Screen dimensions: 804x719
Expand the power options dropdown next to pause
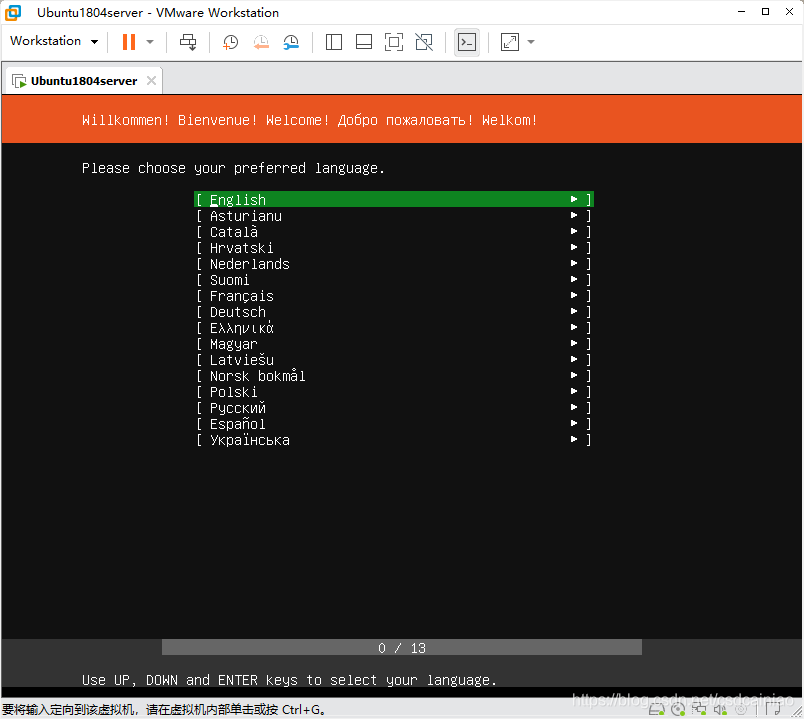150,42
